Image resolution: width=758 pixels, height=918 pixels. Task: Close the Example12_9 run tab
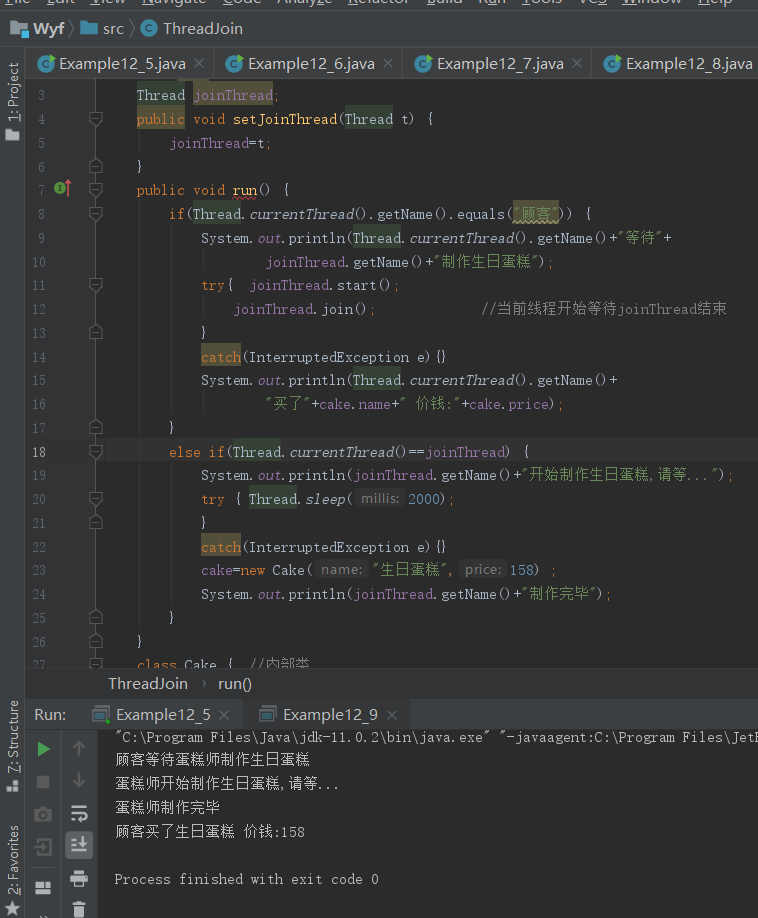click(x=392, y=715)
